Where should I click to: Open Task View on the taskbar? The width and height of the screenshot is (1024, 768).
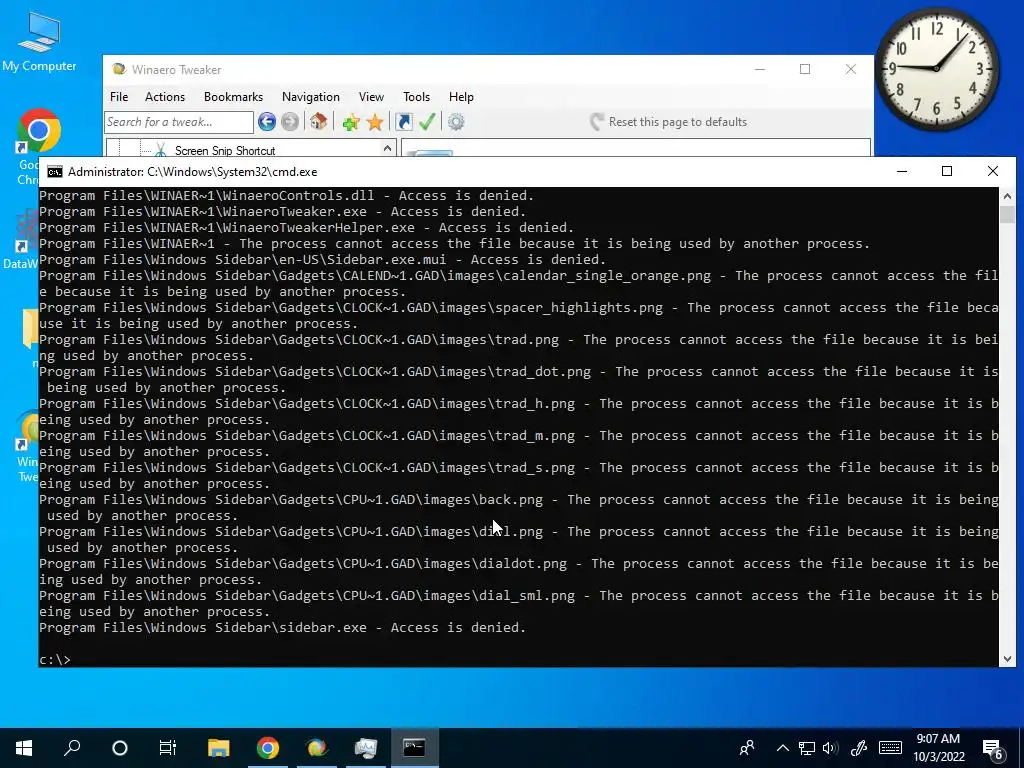(x=168, y=748)
